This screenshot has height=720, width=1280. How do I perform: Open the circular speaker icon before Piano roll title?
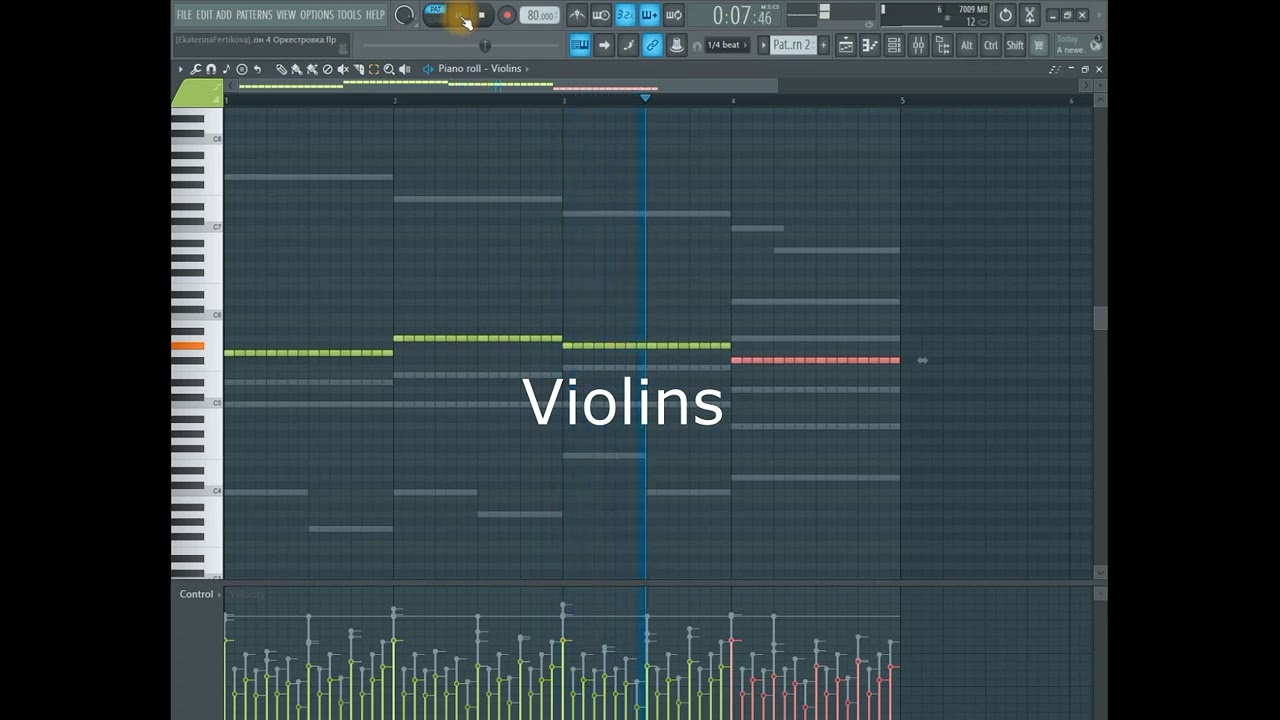point(428,69)
